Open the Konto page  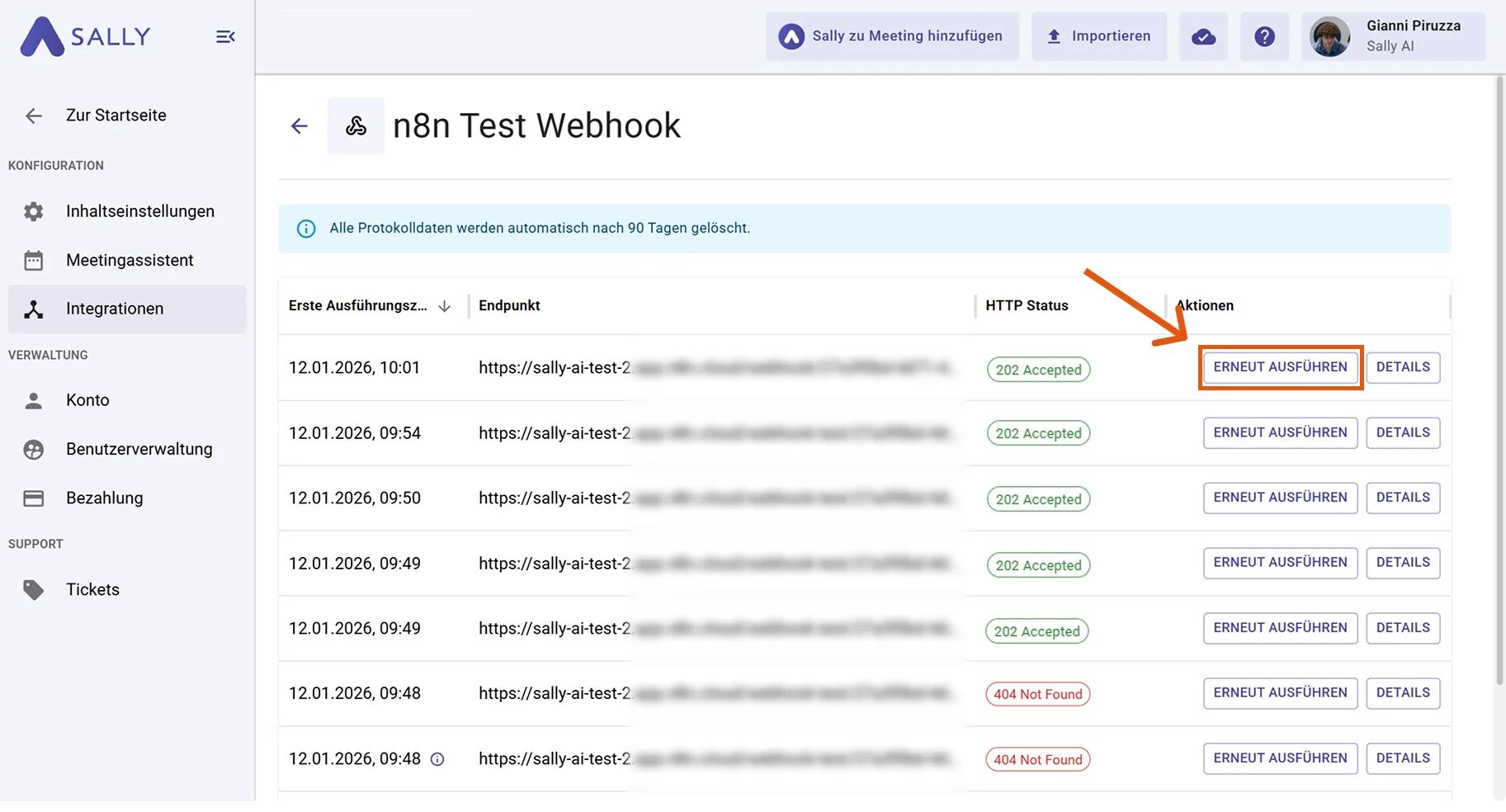coord(127,400)
